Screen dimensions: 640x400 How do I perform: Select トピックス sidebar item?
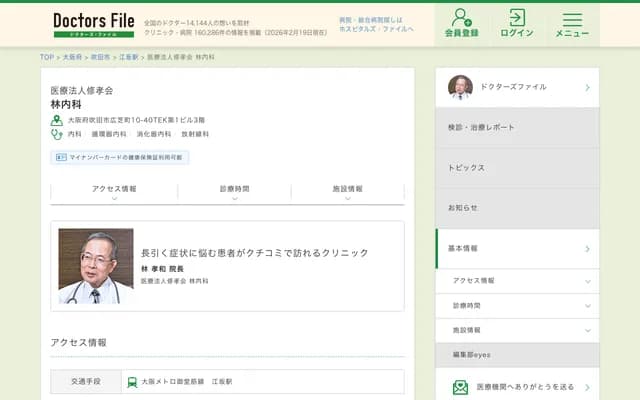point(518,168)
